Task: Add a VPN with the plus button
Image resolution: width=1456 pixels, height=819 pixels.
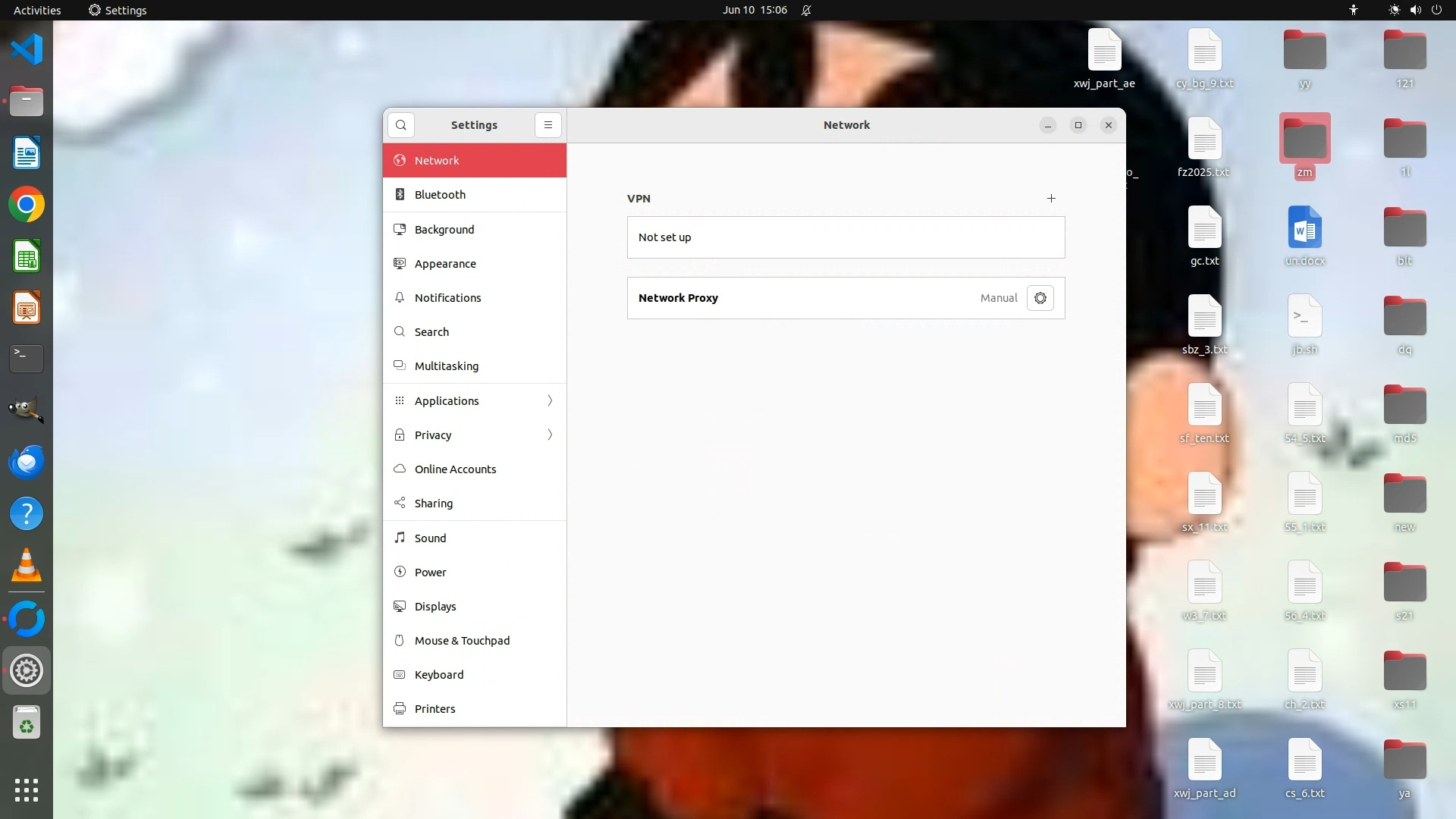Action: [1051, 199]
